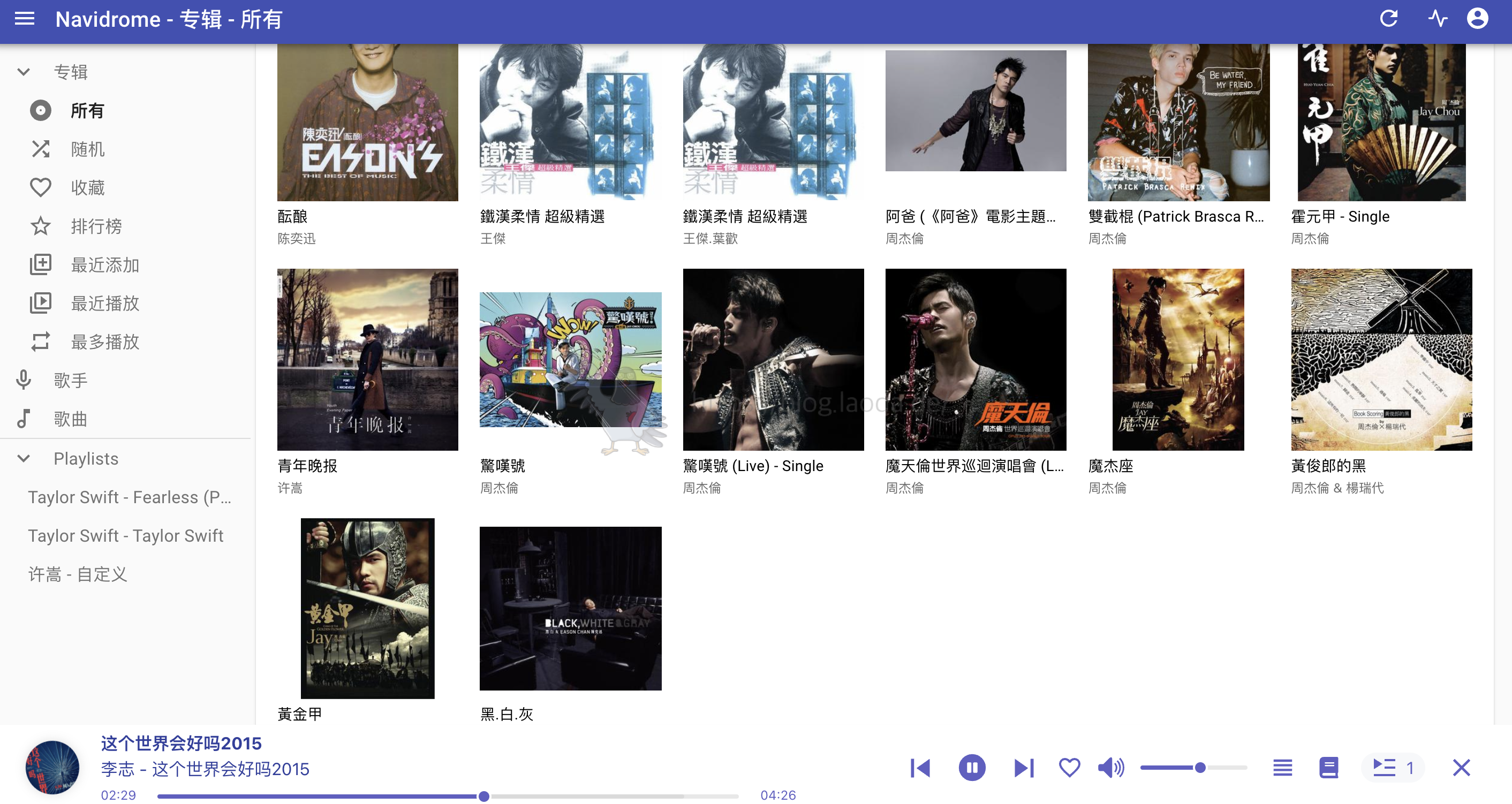This screenshot has width=1512, height=804.
Task: Collapse the 专辑 sidebar section
Action: [24, 72]
